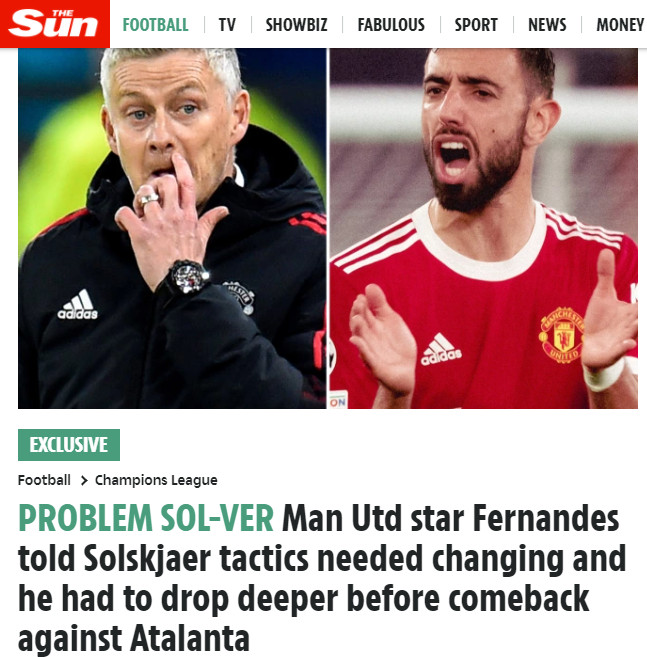Open the TV nav section
This screenshot has width=647, height=657.
pyautogui.click(x=227, y=25)
